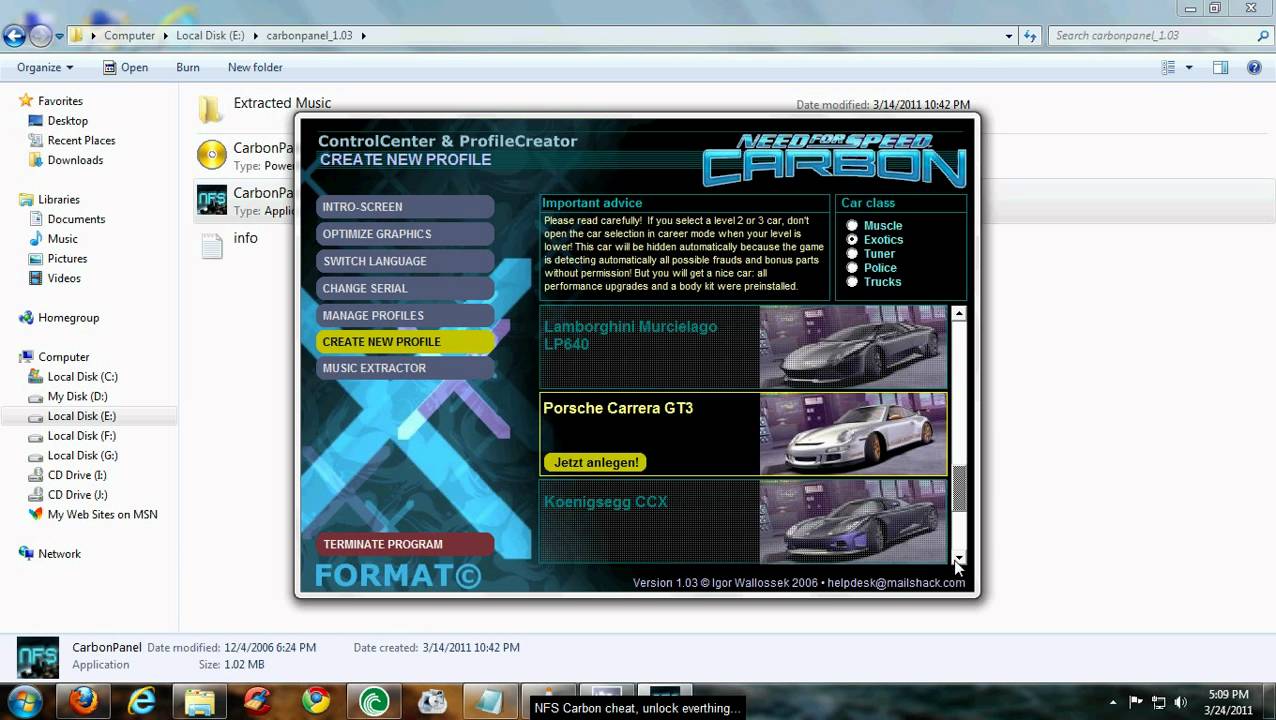Click in the Search carbonpanel_1.03 field
The image size is (1276, 720).
coord(1153,35)
